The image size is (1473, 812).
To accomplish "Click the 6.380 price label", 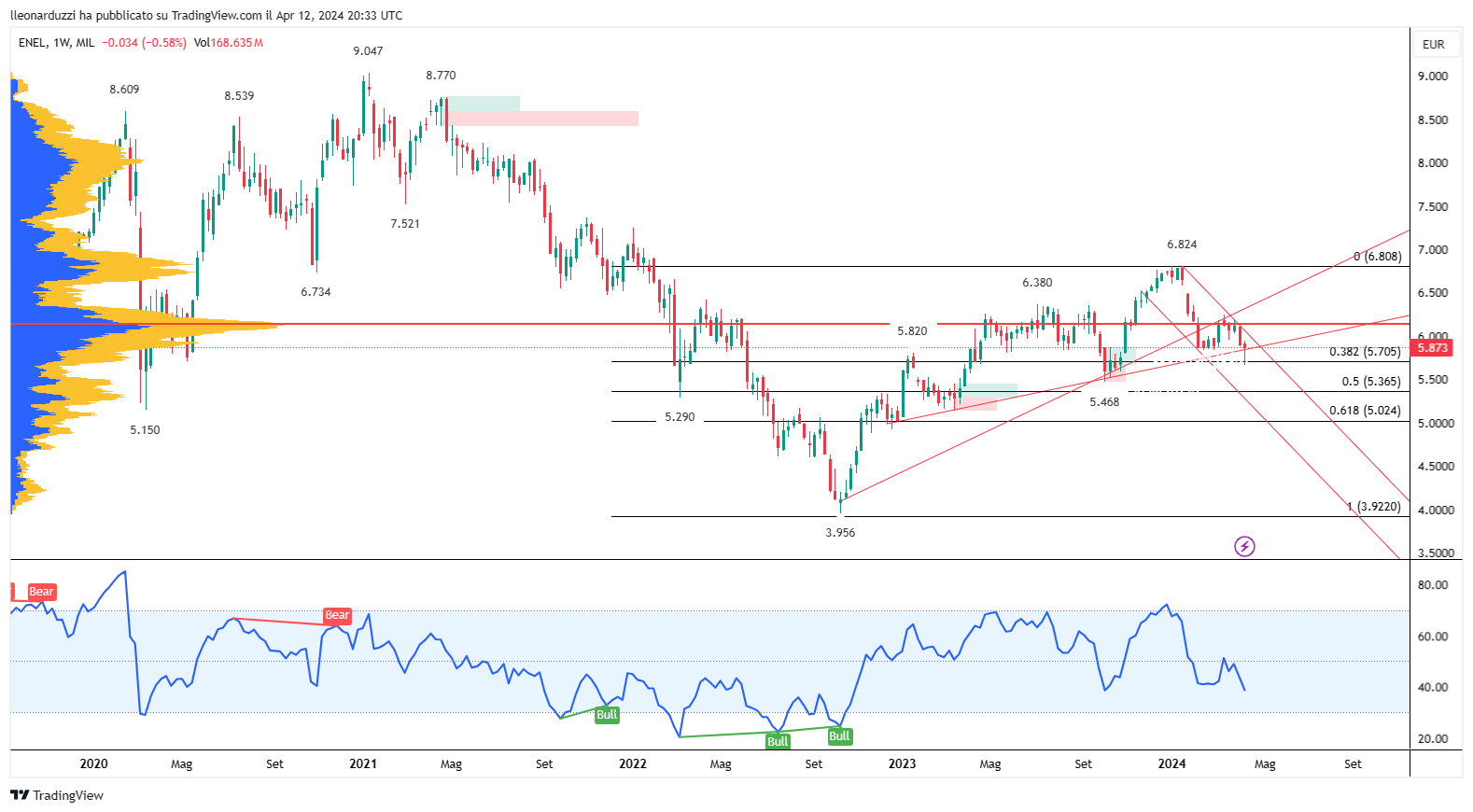I will (1037, 283).
